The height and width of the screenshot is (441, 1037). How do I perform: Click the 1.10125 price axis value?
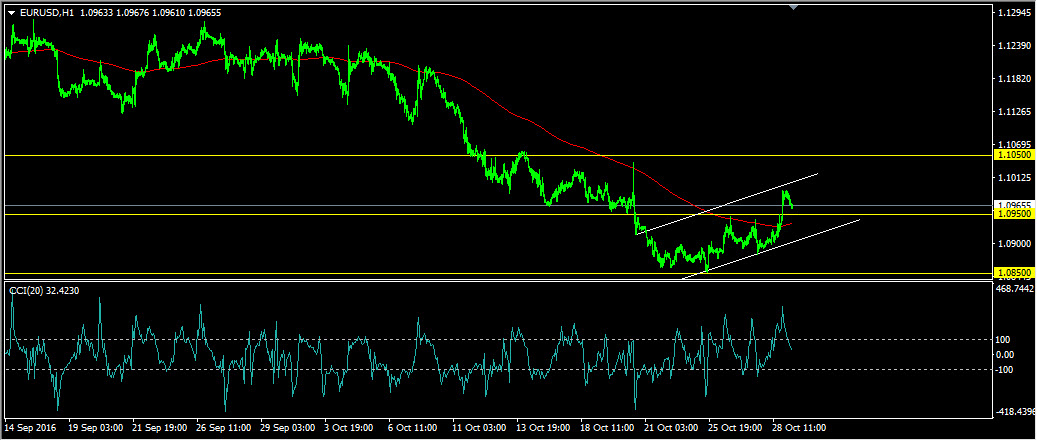[1016, 177]
